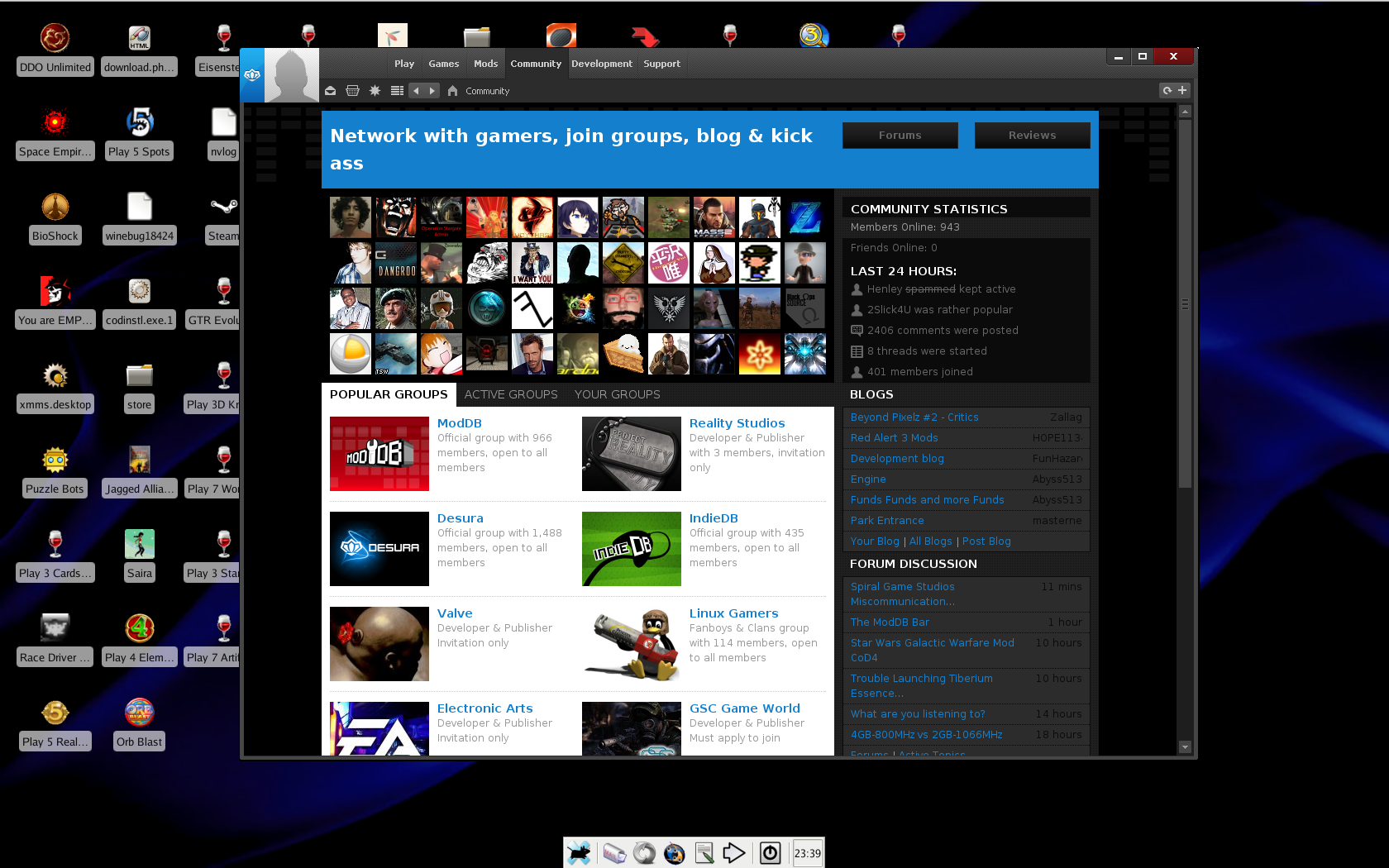The image size is (1389, 868).
Task: Switch to Your Groups tab
Action: point(617,394)
